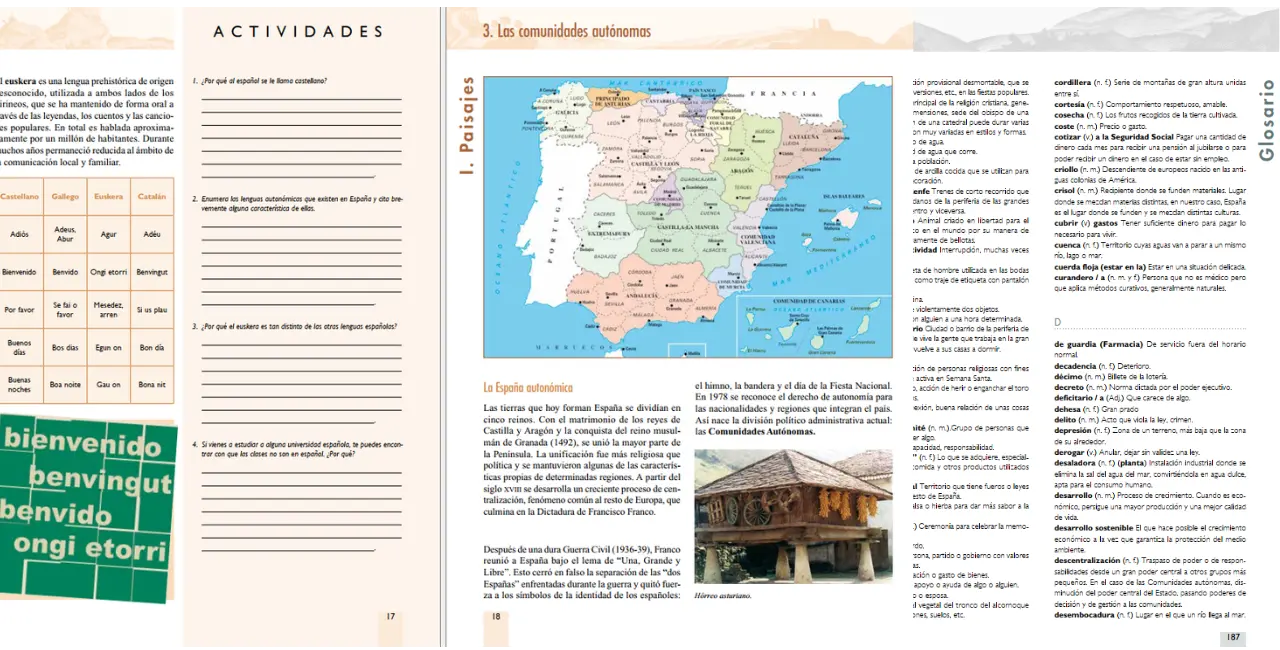The height and width of the screenshot is (650, 1280).
Task: Select the caption "Hórreo asturiano."
Action: (x=725, y=596)
